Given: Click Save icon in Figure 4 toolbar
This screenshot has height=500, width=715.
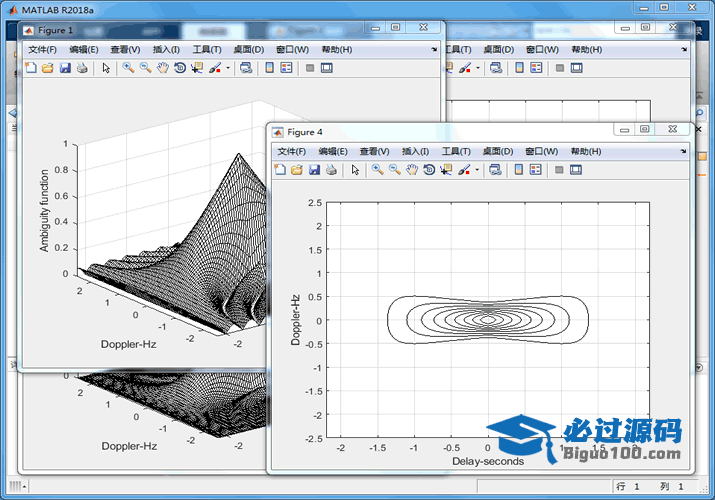Looking at the screenshot, I should (314, 170).
